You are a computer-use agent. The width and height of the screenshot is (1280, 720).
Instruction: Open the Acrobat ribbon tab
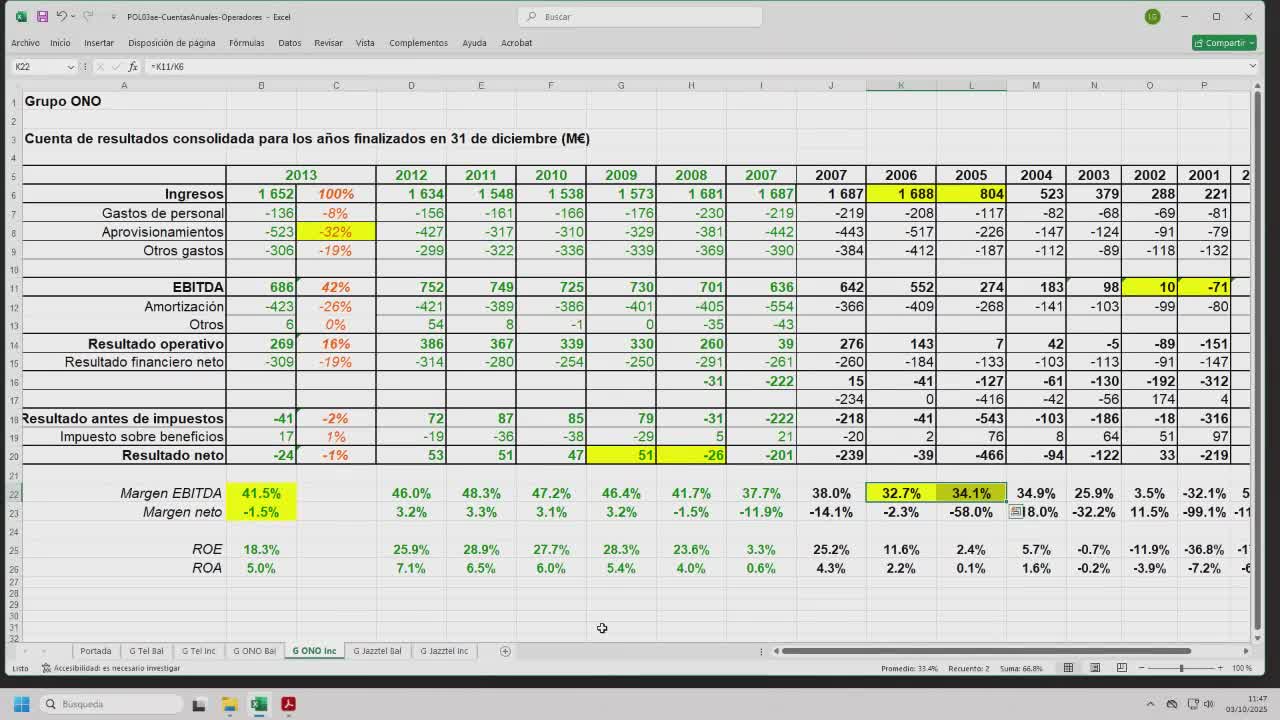(x=516, y=43)
